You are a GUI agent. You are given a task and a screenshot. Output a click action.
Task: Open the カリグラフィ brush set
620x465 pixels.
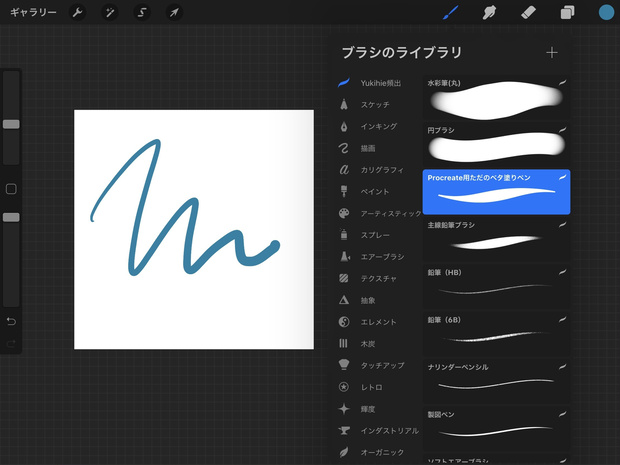coord(378,170)
